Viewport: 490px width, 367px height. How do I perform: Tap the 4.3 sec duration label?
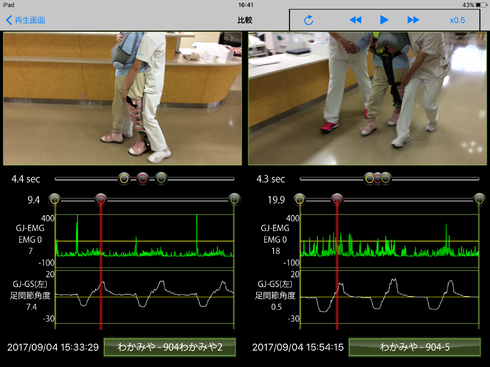click(x=271, y=179)
